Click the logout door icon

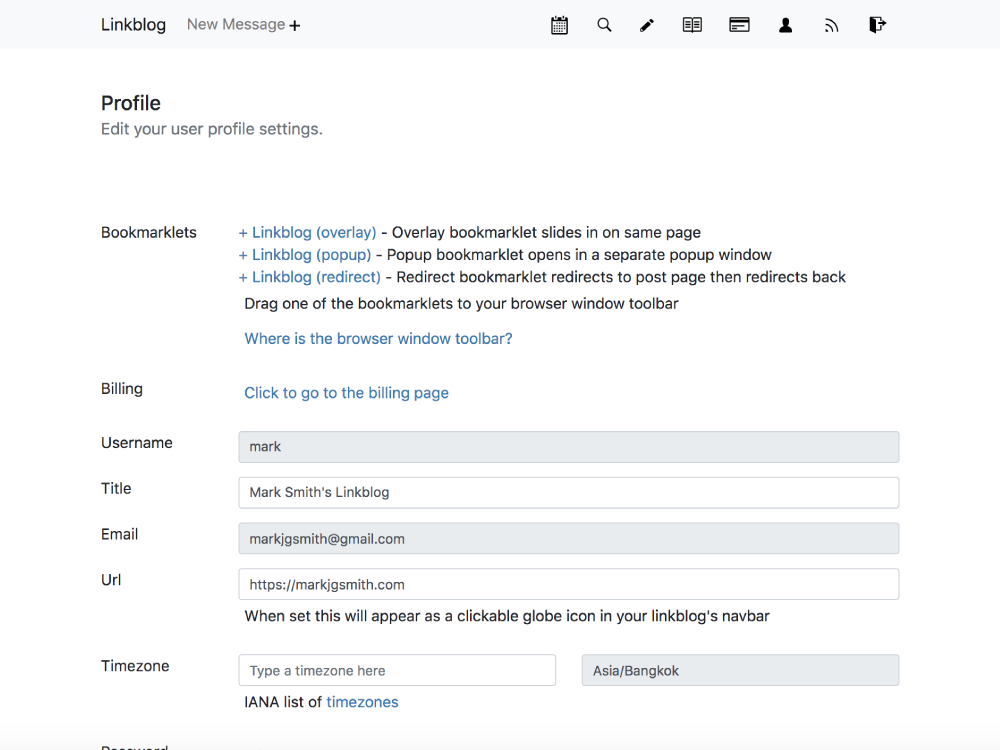pos(878,25)
